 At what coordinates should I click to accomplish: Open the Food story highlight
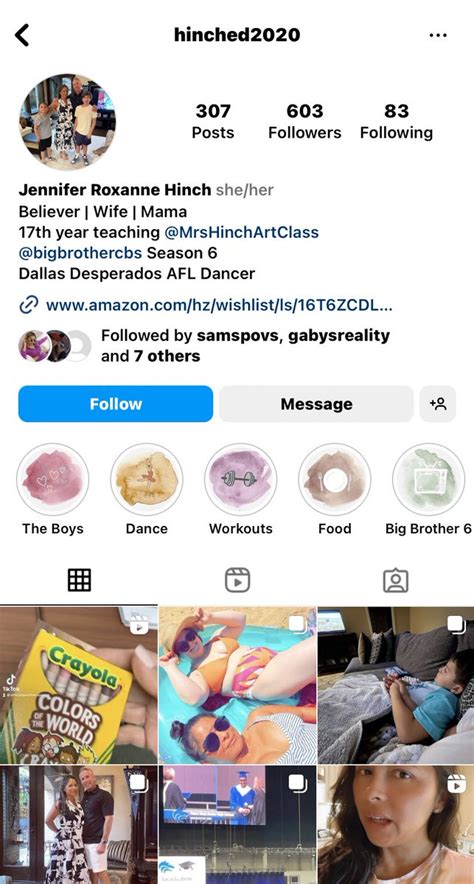(x=335, y=479)
